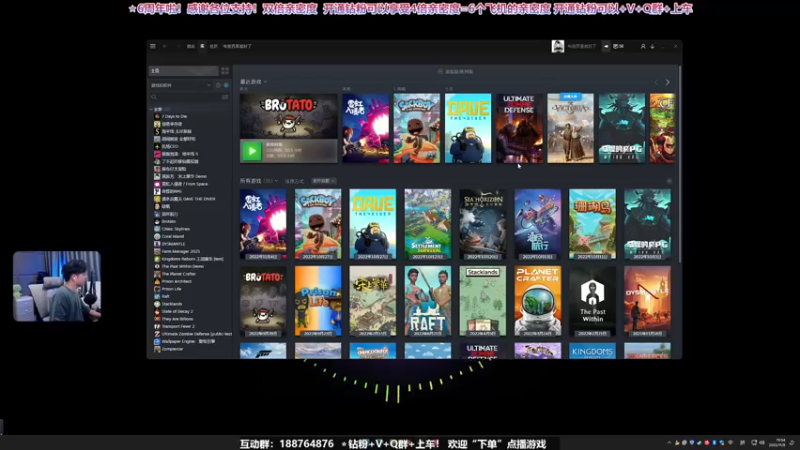Open Sea Horizon cover in All Games
Image resolution: width=800 pixels, height=450 pixels.
pos(483,224)
